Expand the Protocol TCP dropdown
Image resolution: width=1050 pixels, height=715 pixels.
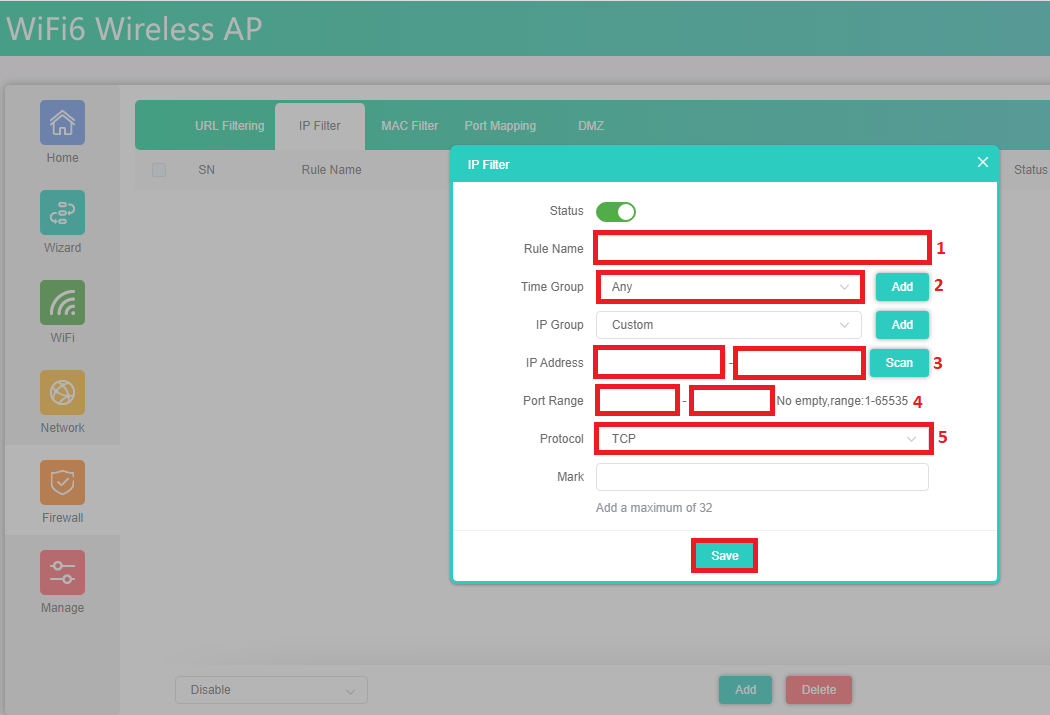pyautogui.click(x=762, y=439)
